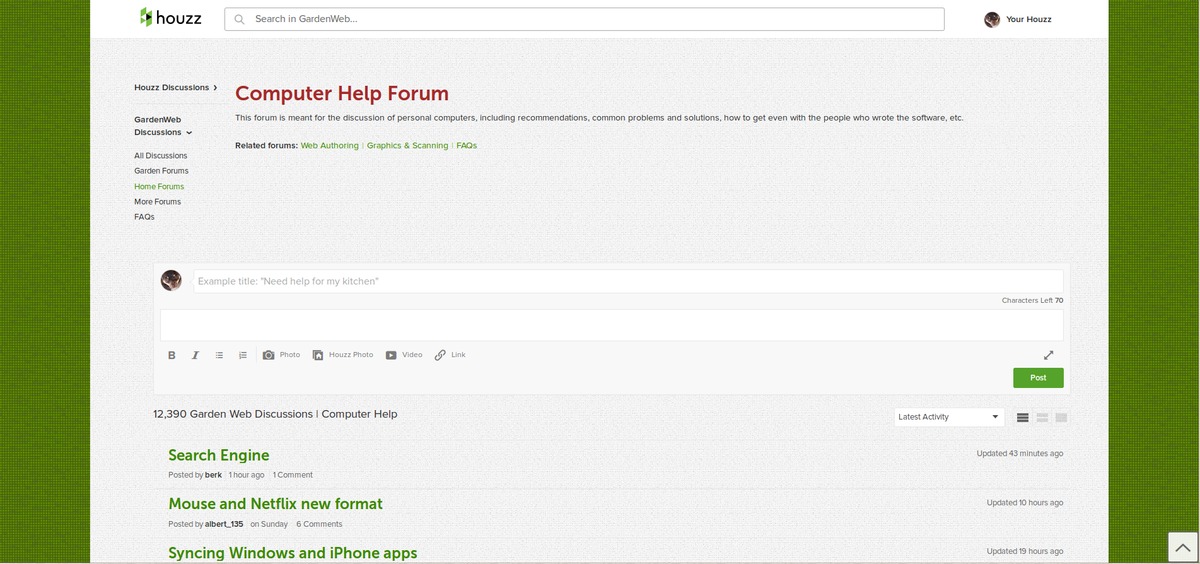Open FAQs in the sidebar
The image size is (1200, 564).
click(144, 217)
